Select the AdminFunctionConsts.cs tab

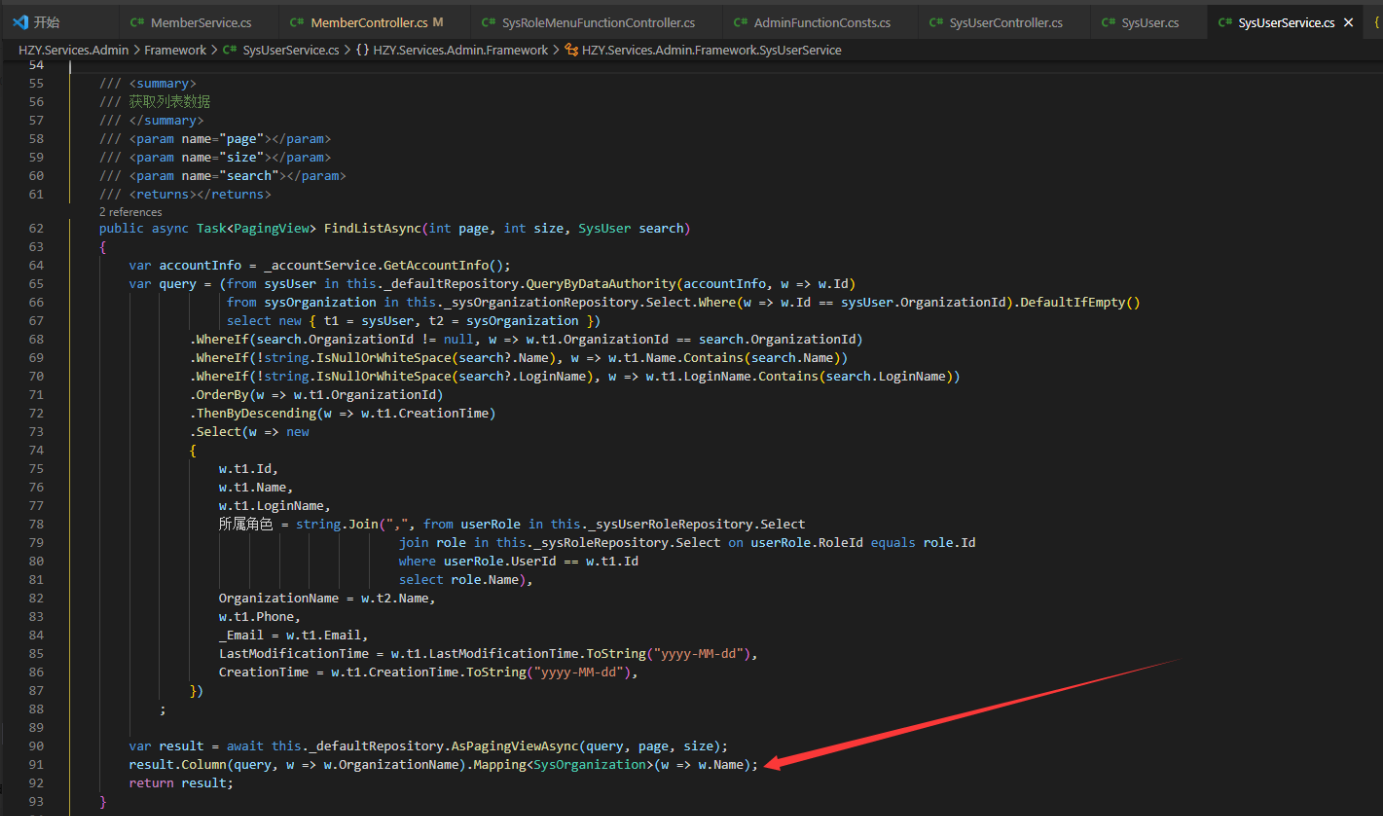click(x=821, y=22)
